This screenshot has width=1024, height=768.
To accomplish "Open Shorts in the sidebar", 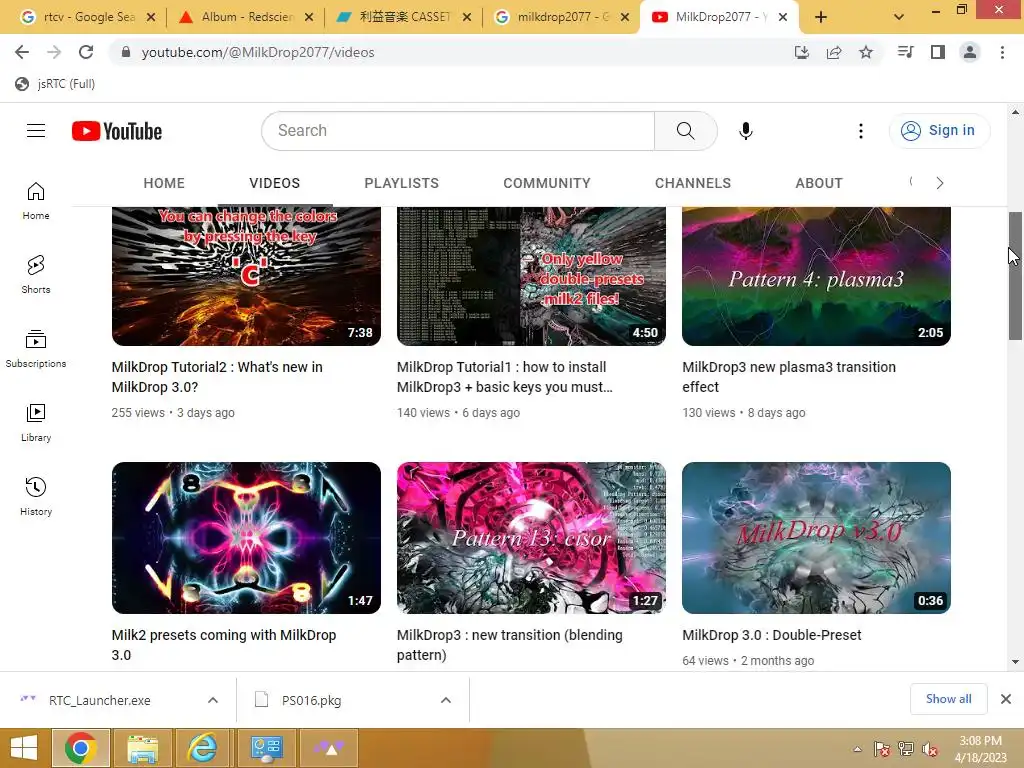I will (x=36, y=274).
